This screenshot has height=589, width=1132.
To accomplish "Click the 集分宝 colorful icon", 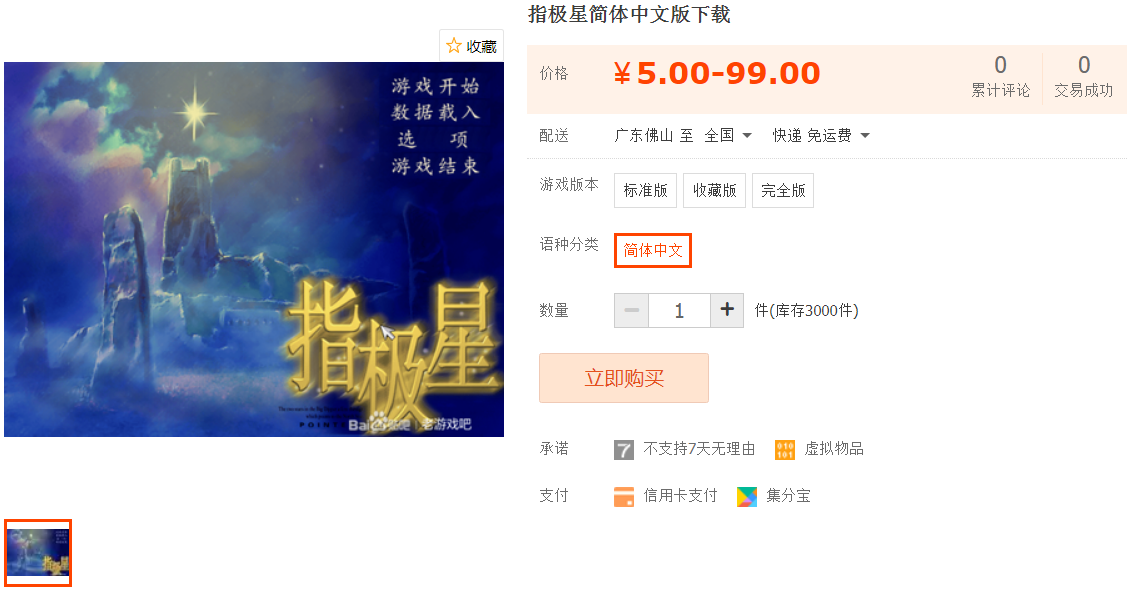I will [747, 497].
